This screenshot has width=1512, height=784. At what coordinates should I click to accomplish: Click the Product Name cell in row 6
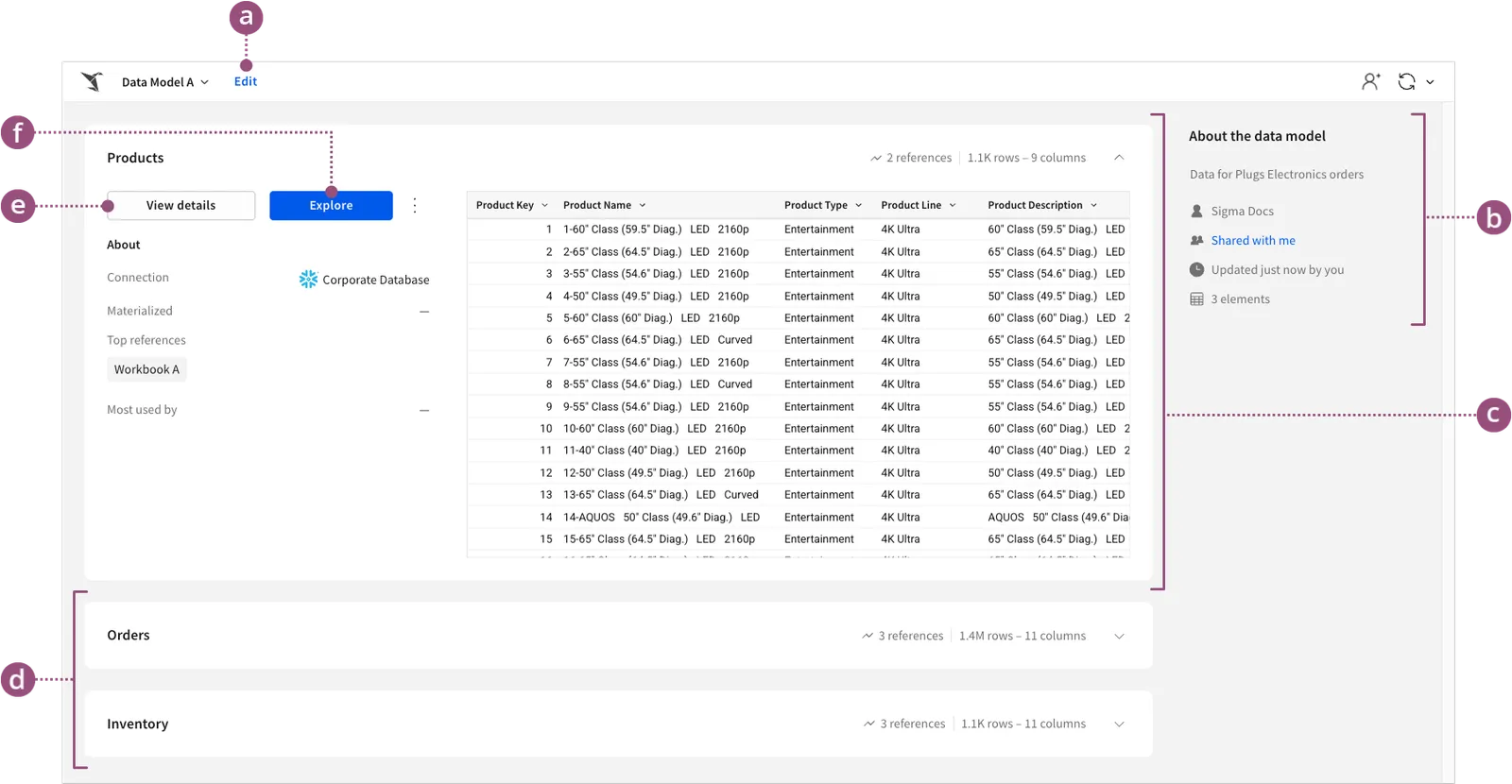tap(658, 340)
